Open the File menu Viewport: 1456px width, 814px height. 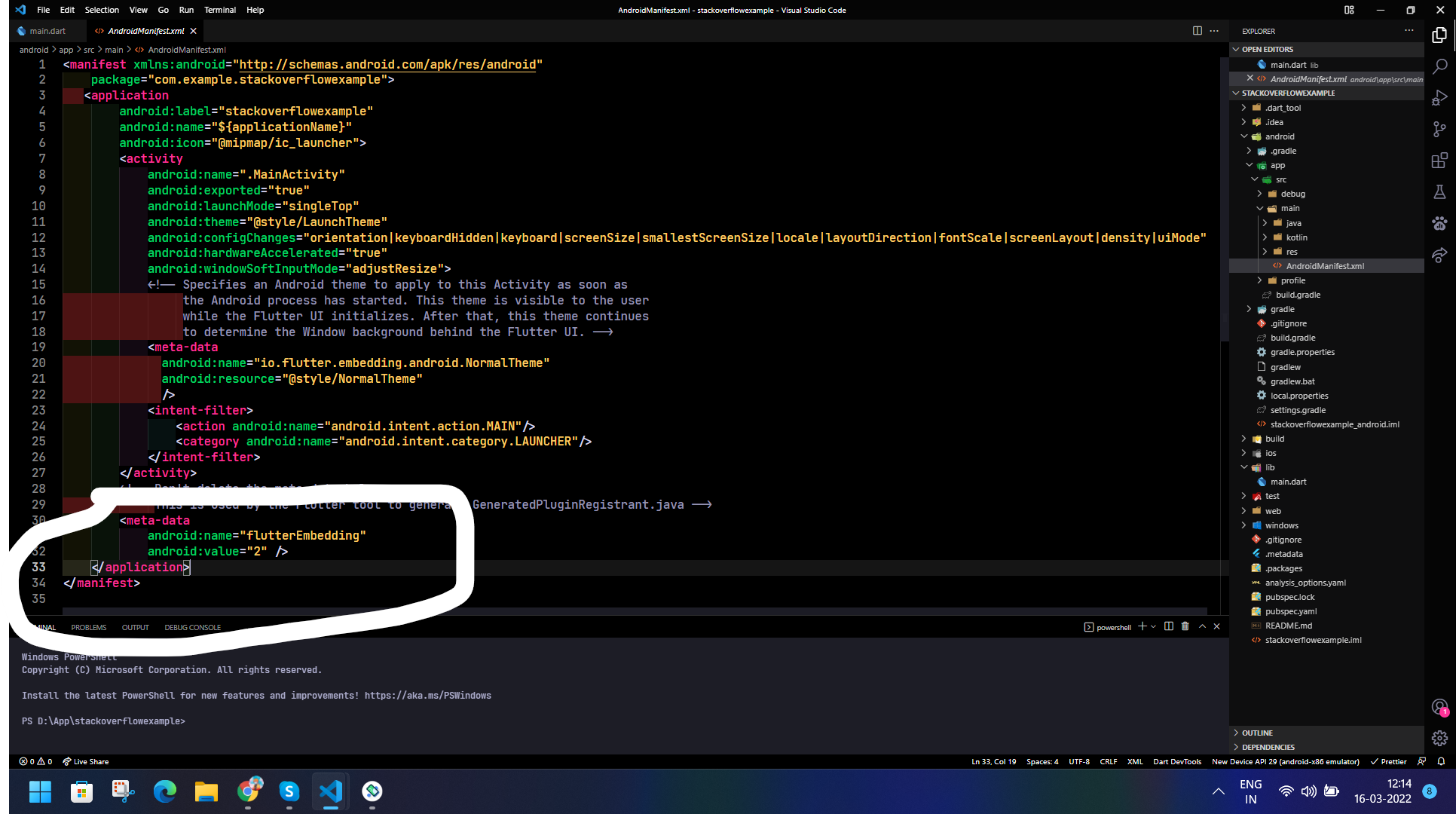[44, 10]
